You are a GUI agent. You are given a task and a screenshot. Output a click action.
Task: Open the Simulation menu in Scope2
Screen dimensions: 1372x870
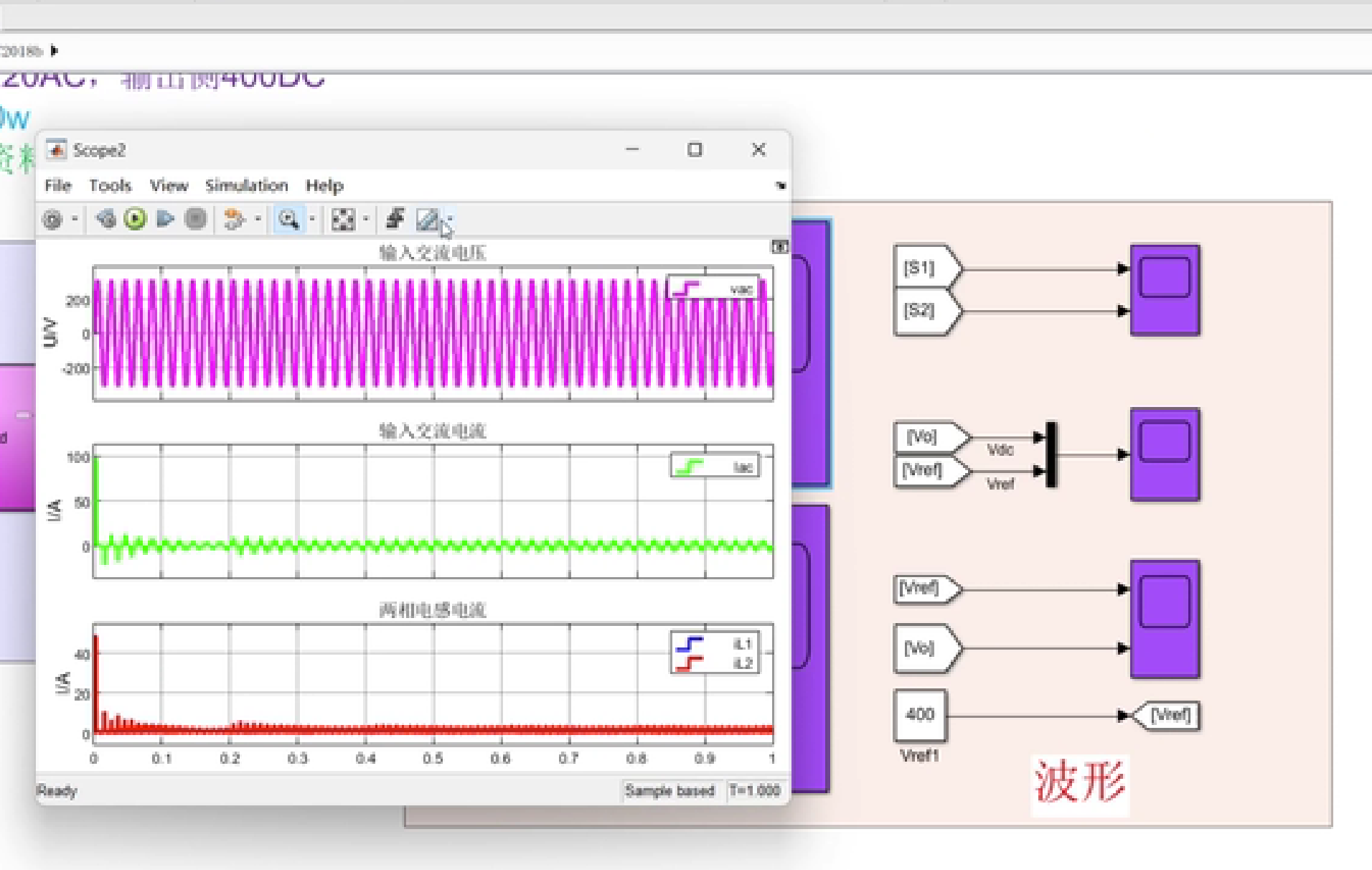point(246,185)
